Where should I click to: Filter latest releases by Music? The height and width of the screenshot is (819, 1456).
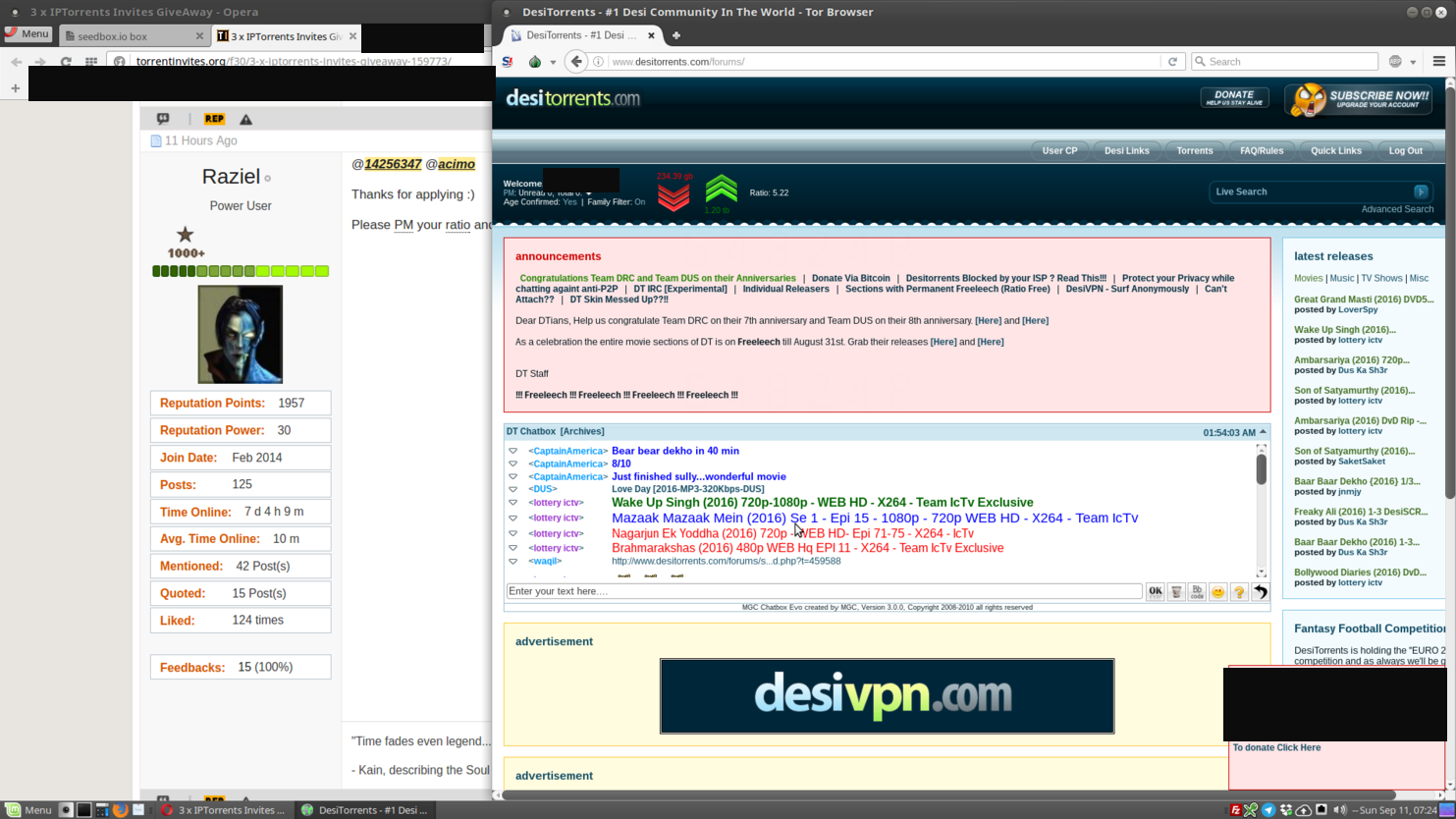1341,278
